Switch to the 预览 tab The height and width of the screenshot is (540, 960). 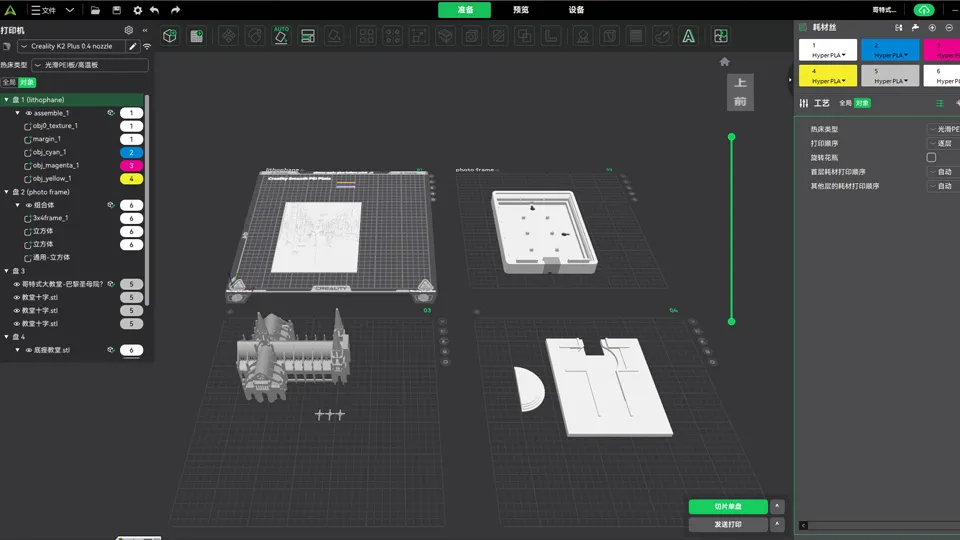coord(520,10)
